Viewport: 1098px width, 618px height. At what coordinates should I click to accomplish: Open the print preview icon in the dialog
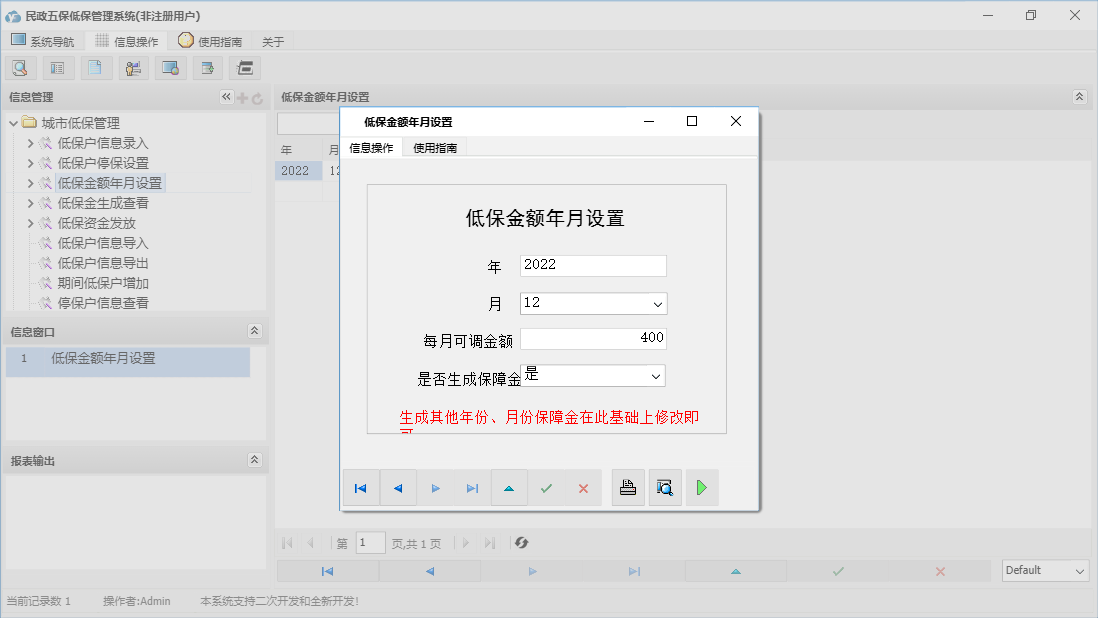(x=665, y=488)
